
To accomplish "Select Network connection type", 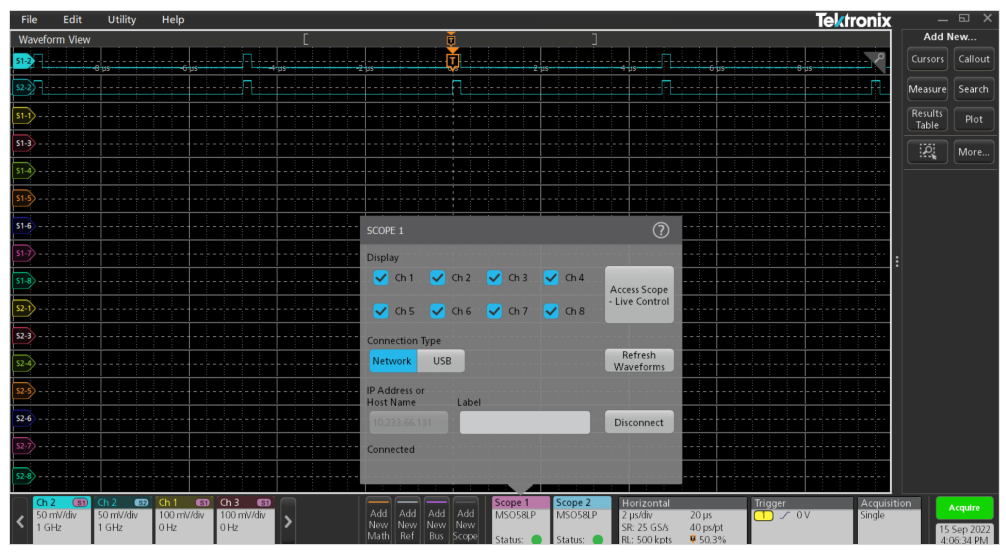I will [x=393, y=361].
